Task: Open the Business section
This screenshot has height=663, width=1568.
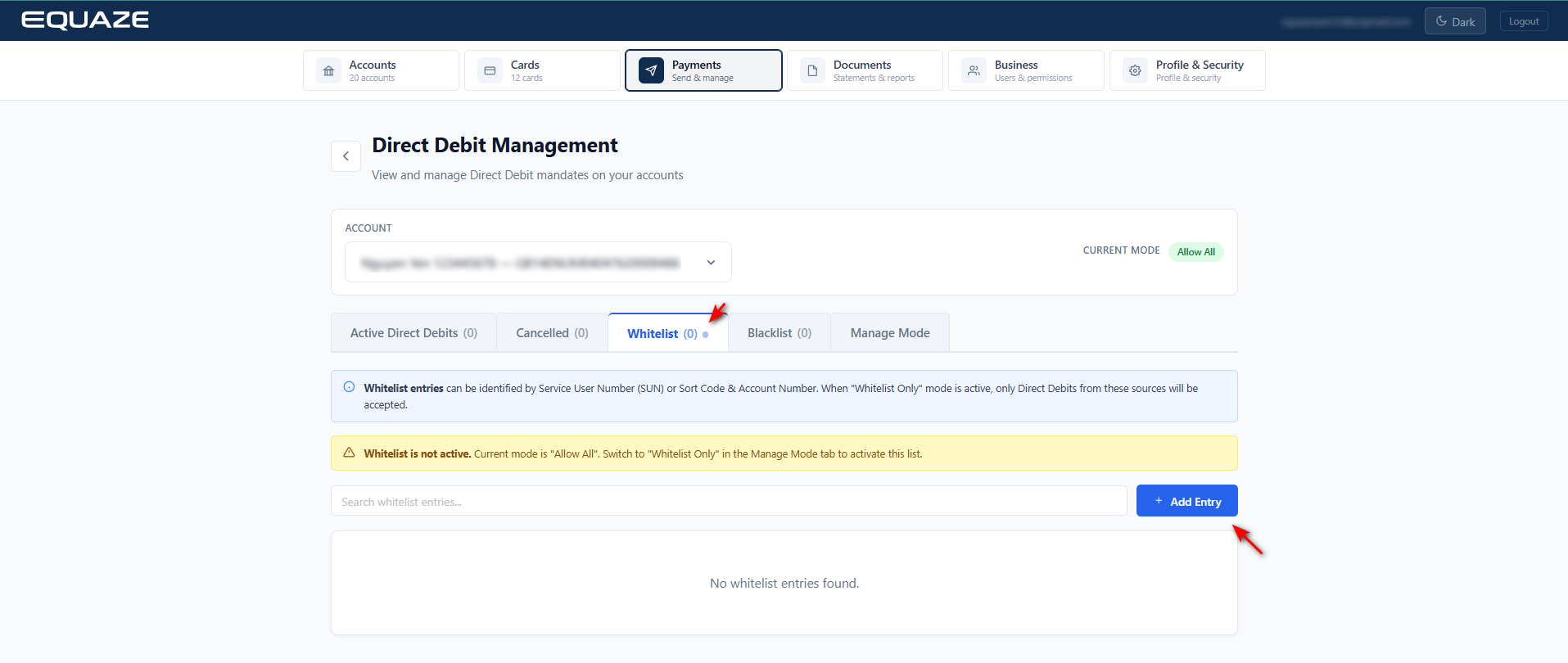Action: click(x=1026, y=70)
